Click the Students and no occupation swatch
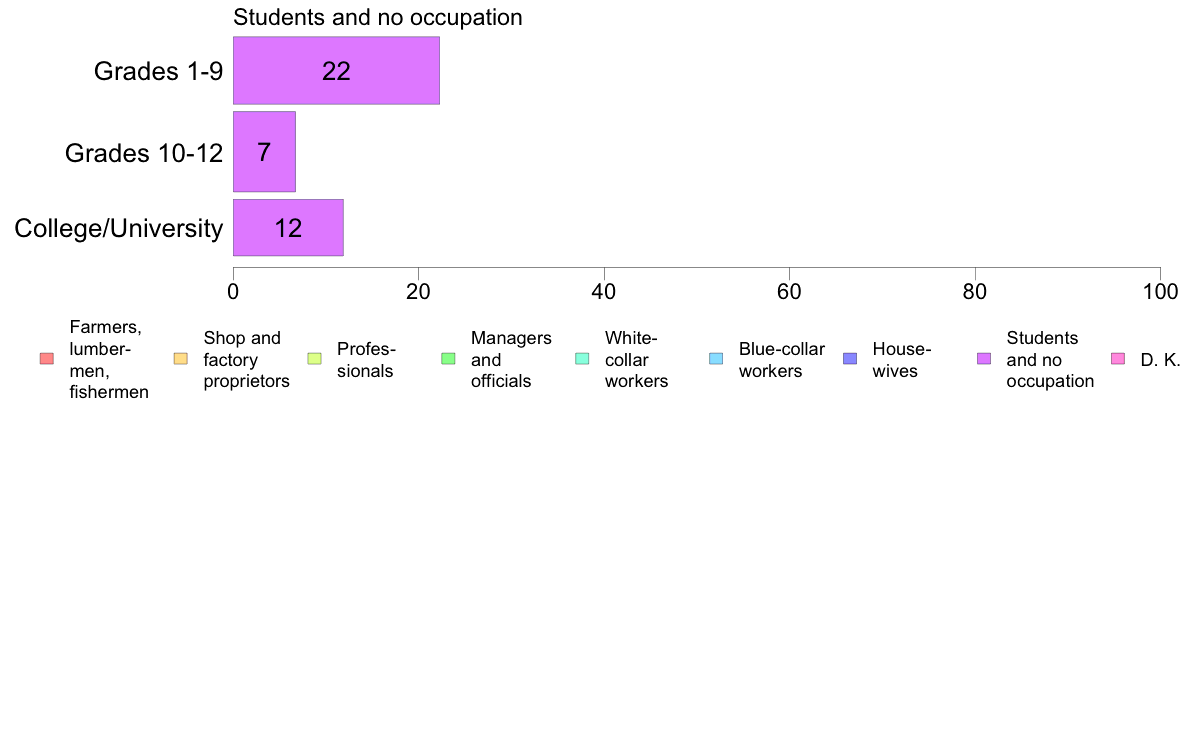Image resolution: width=1188 pixels, height=736 pixels. (984, 359)
